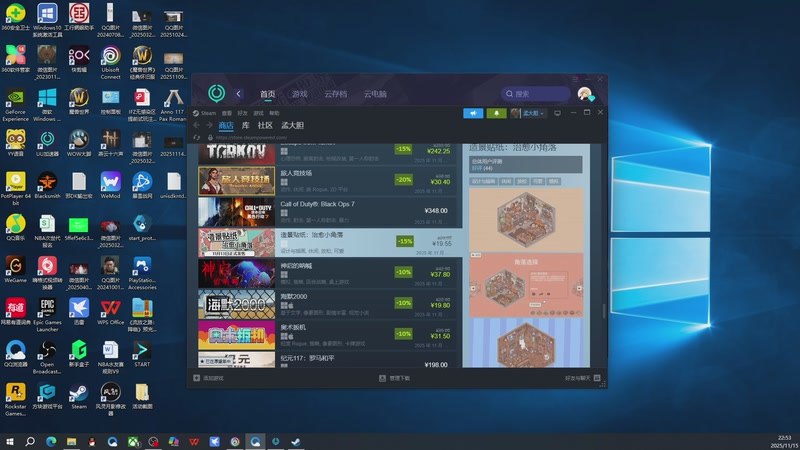Click the 搜索 field in UU window

[535, 94]
